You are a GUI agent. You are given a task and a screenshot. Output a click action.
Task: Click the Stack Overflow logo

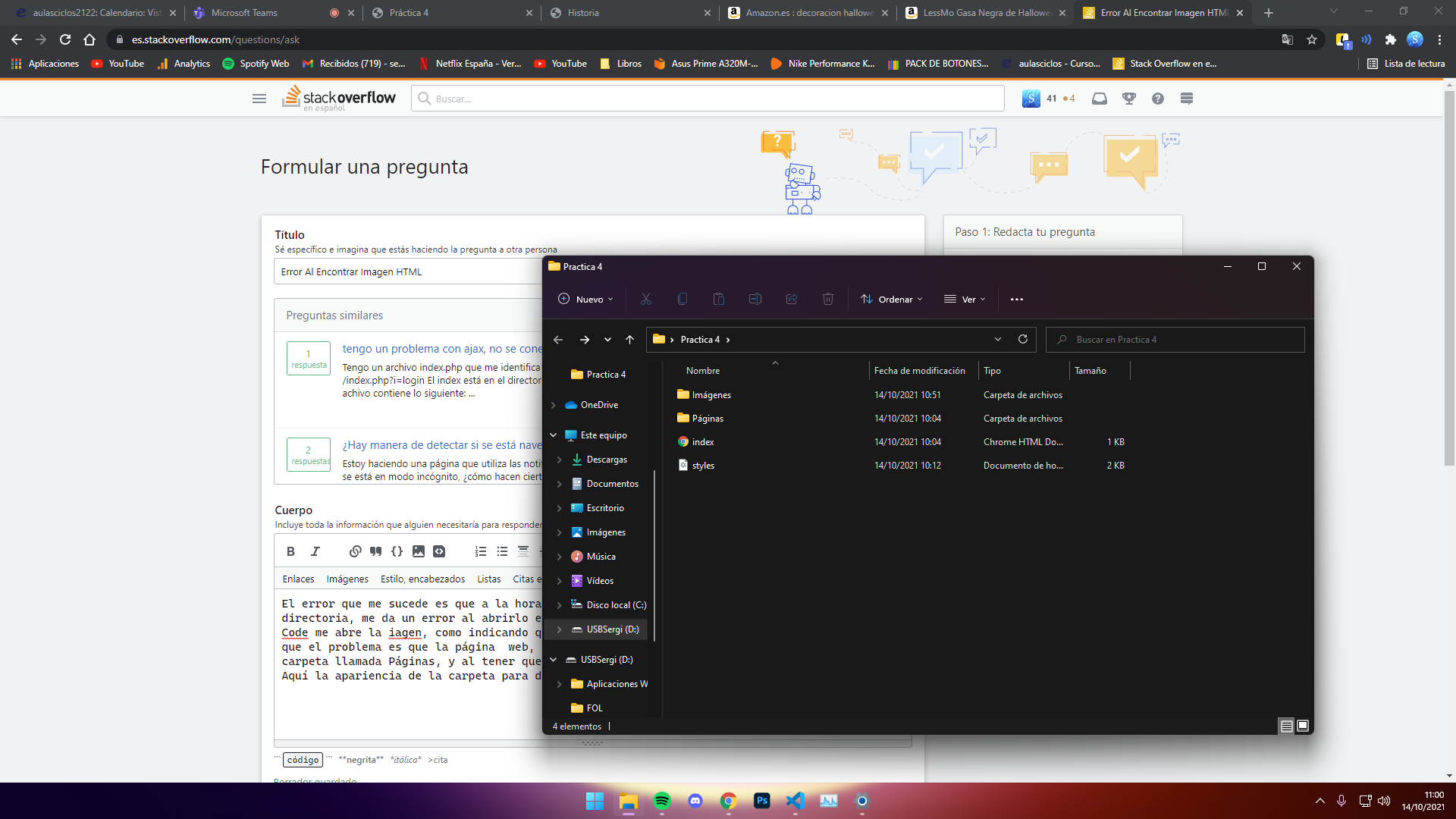(339, 98)
